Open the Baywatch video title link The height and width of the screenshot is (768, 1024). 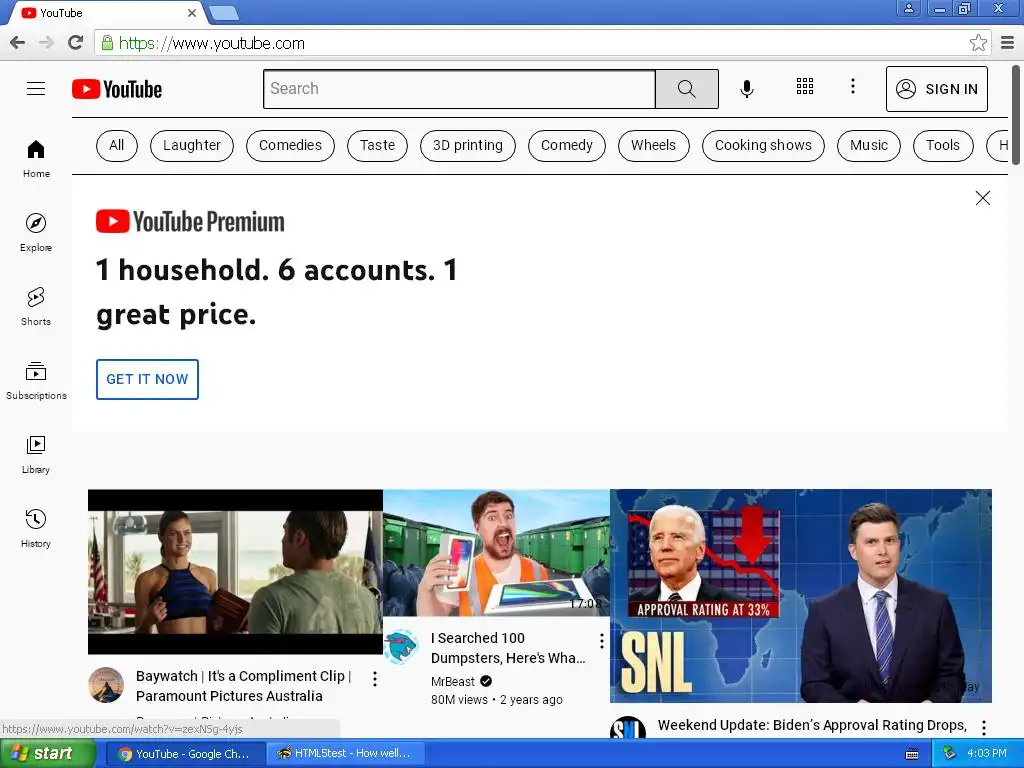(x=244, y=686)
